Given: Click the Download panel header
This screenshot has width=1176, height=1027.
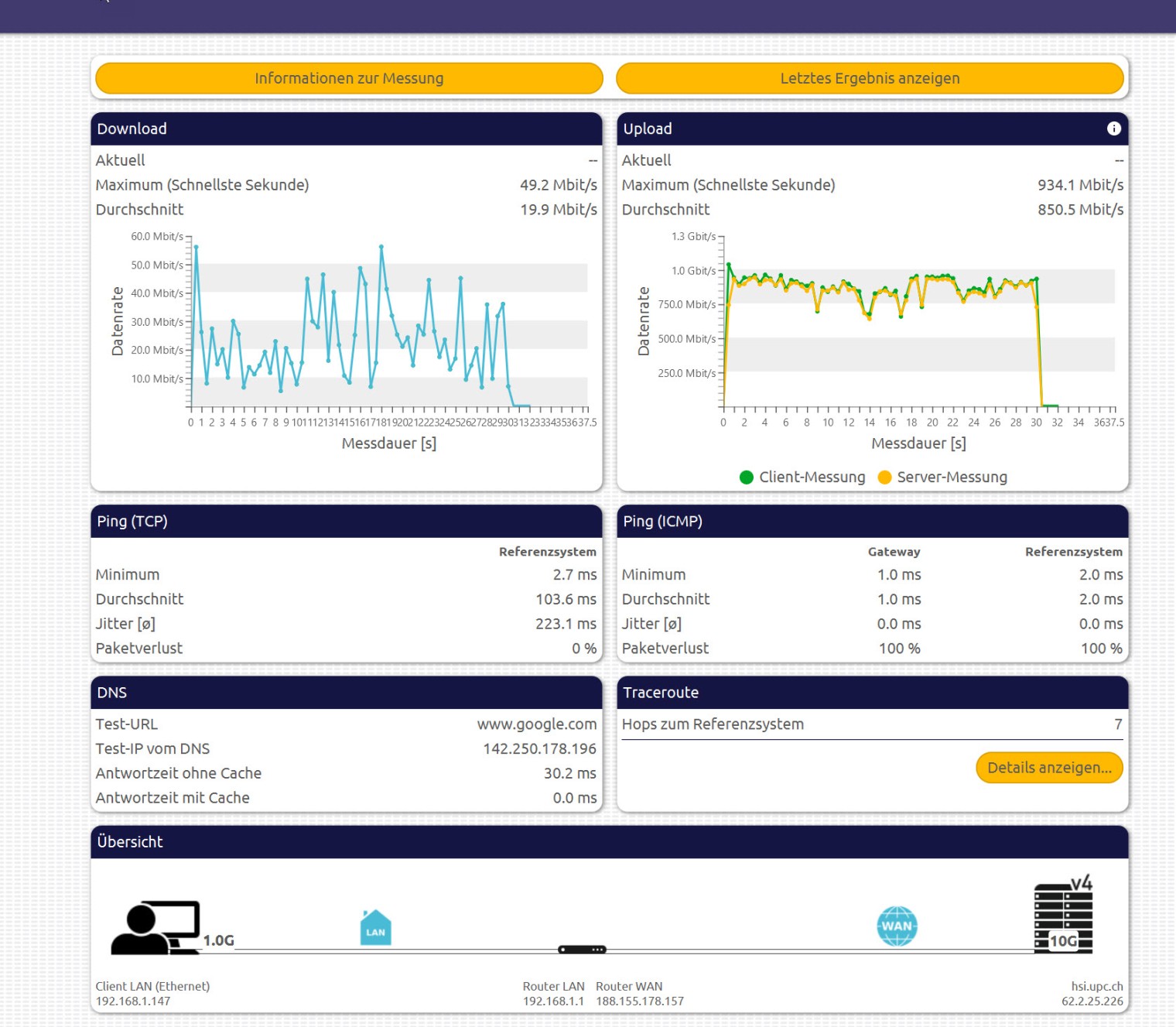Looking at the screenshot, I should [346, 129].
